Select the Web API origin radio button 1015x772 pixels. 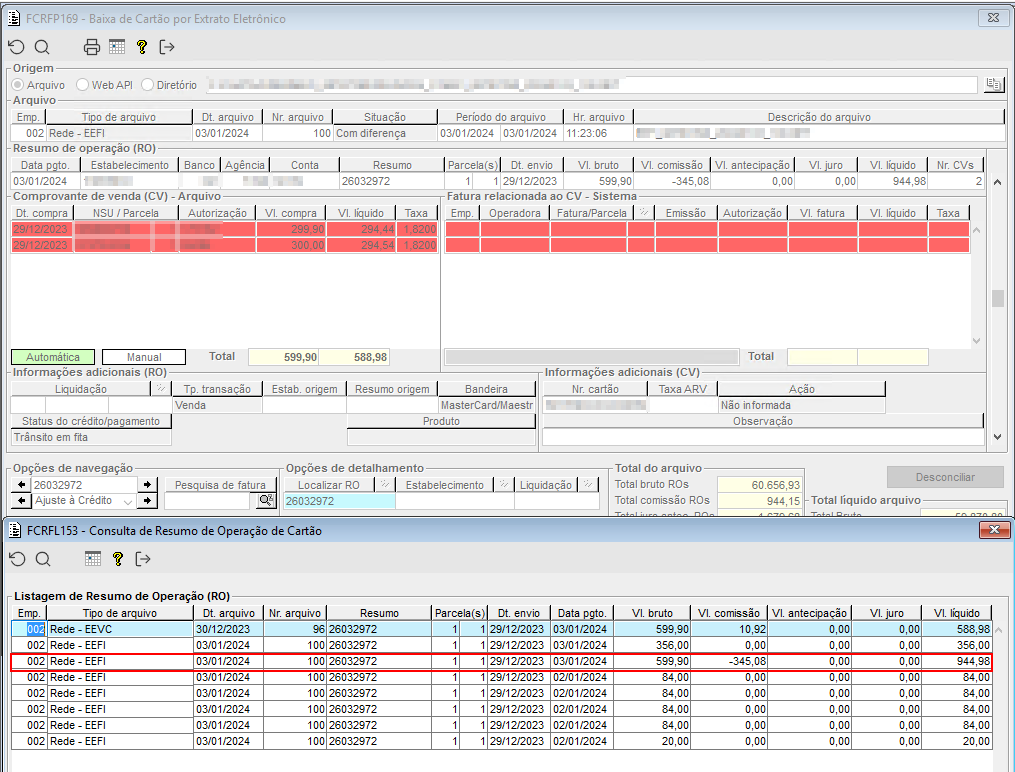click(x=83, y=85)
